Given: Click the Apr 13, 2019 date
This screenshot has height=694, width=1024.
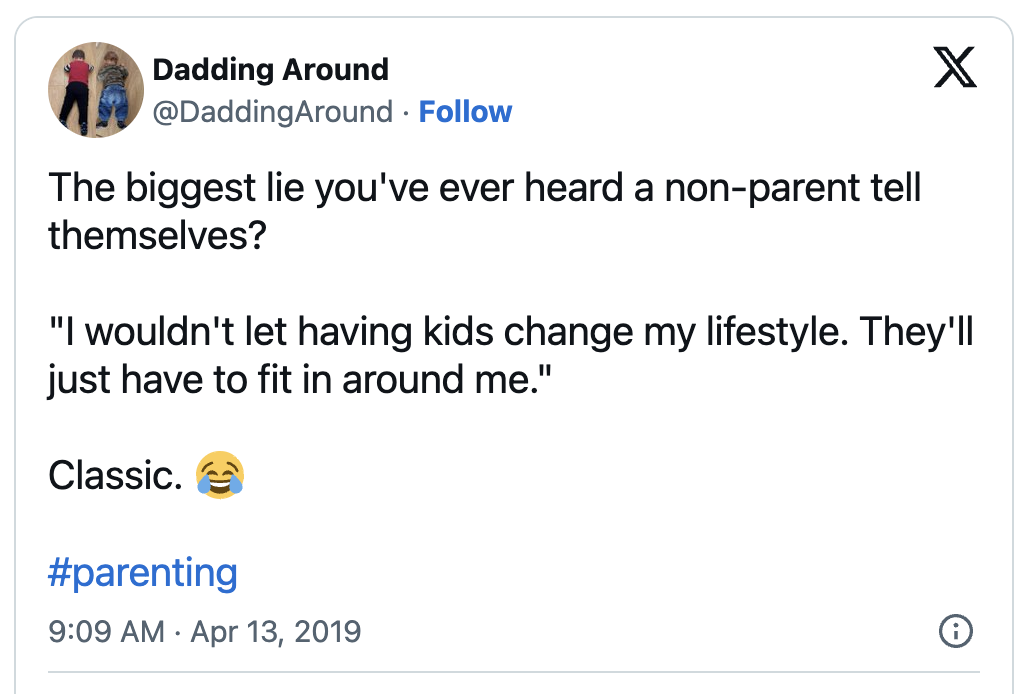Looking at the screenshot, I should click(x=275, y=632).
